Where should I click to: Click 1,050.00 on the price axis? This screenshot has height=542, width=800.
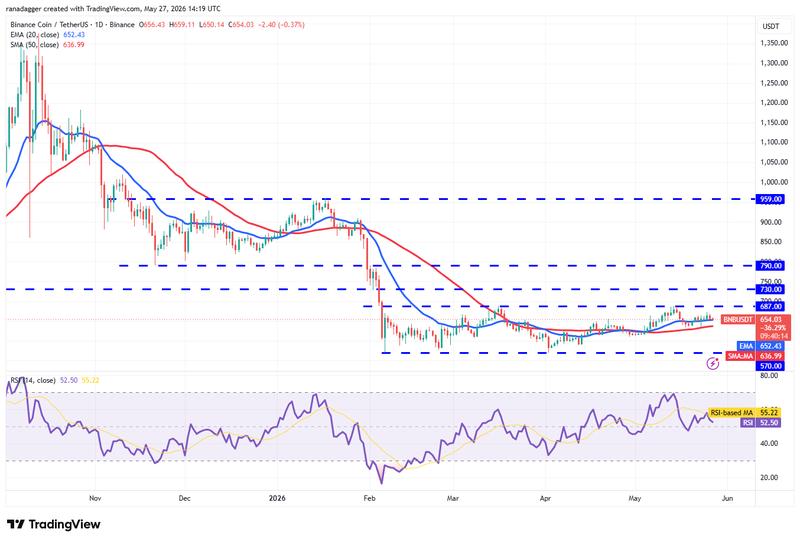pos(774,162)
